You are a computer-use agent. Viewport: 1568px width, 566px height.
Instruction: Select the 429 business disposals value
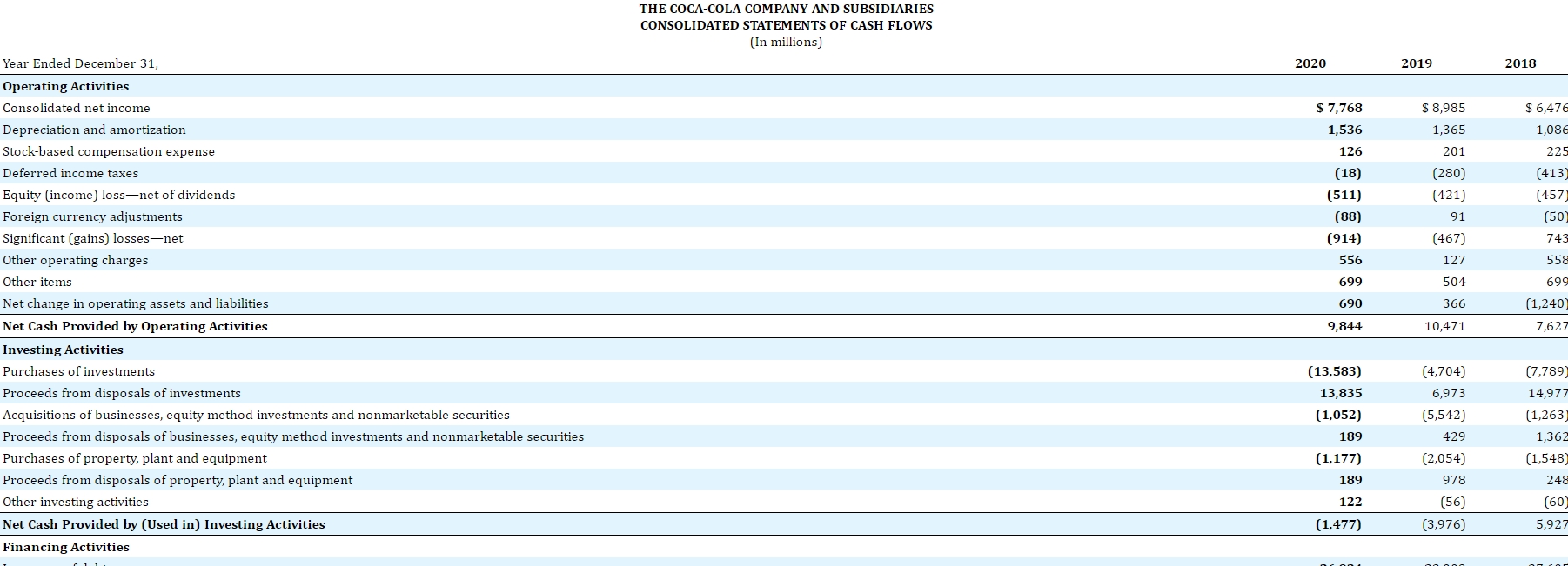(1454, 436)
